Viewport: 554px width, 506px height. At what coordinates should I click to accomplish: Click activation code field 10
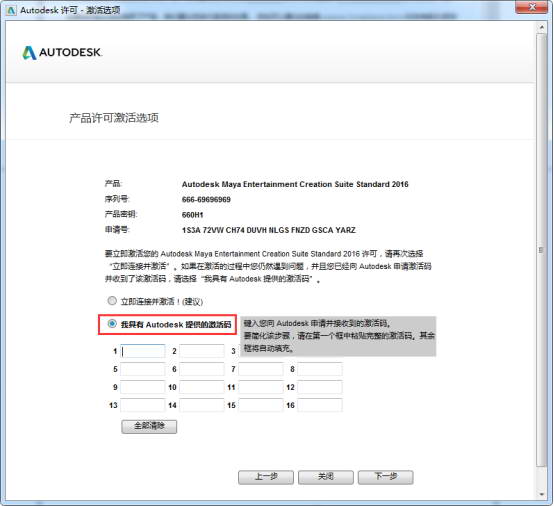click(202, 387)
